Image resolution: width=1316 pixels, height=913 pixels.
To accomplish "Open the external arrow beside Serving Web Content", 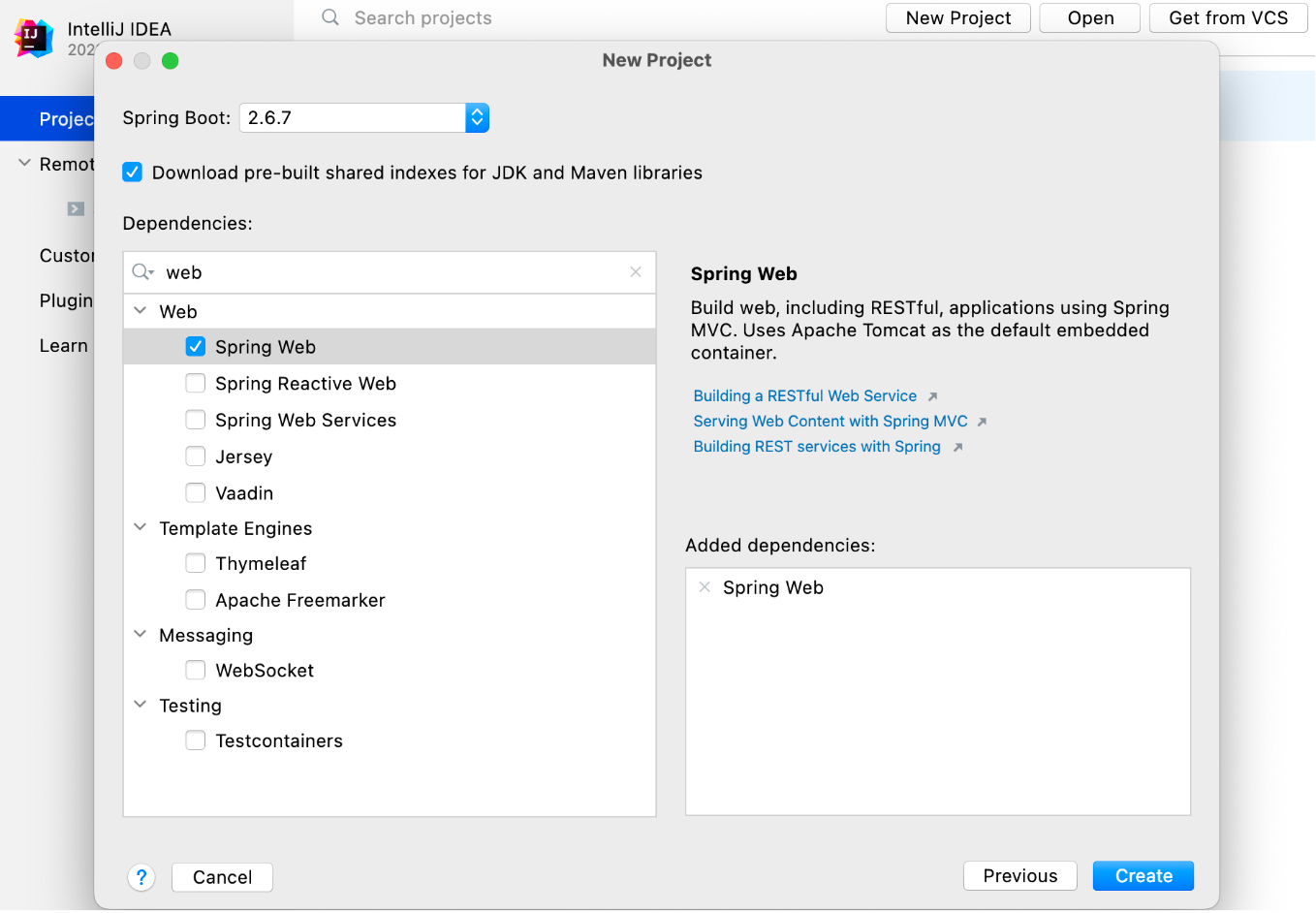I will point(982,422).
